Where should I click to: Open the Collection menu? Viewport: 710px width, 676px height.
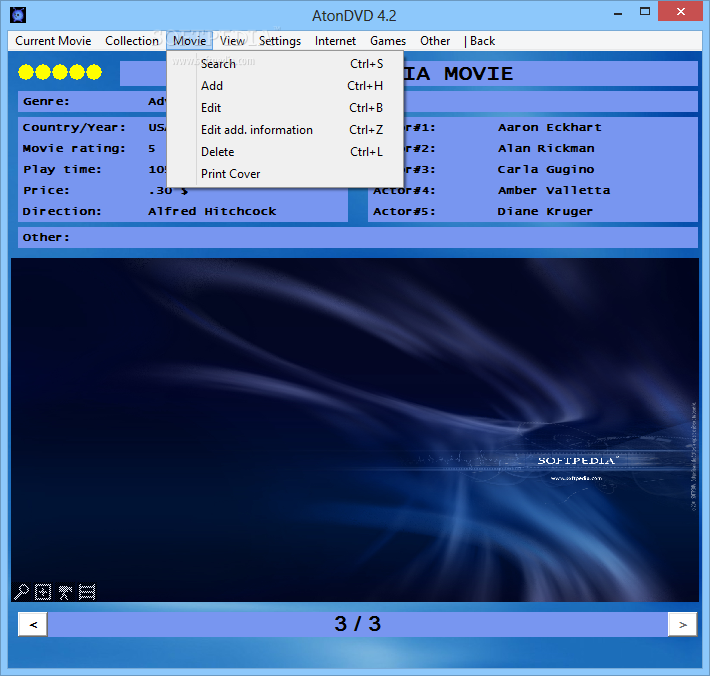coord(132,41)
